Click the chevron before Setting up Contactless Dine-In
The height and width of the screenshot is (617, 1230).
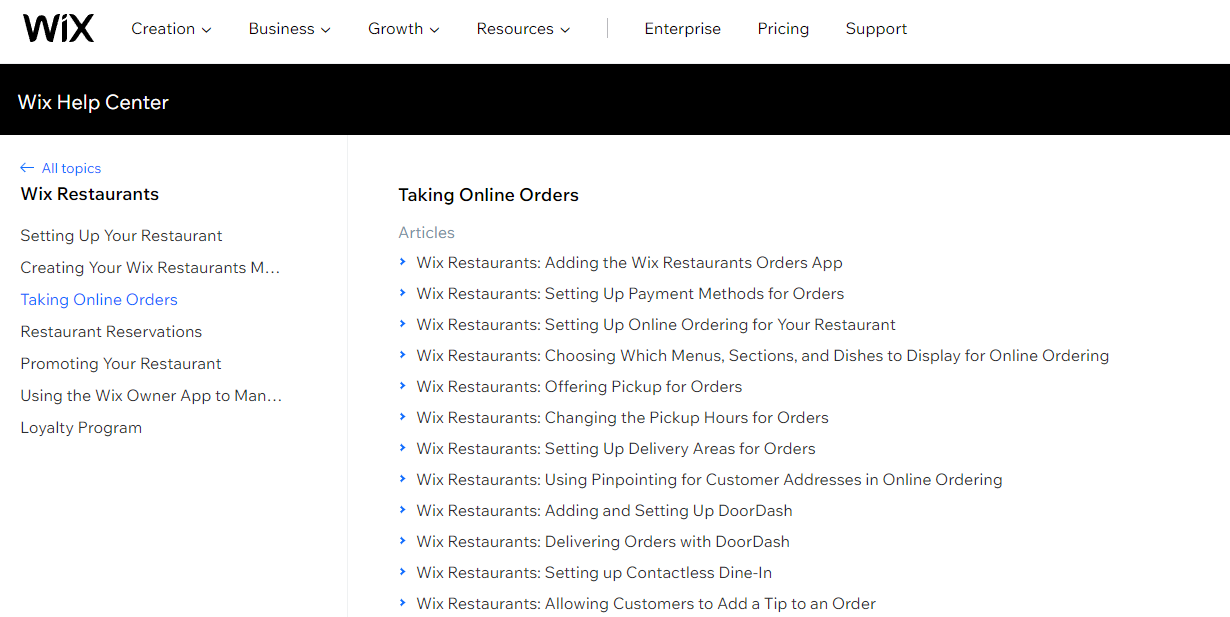tap(403, 572)
